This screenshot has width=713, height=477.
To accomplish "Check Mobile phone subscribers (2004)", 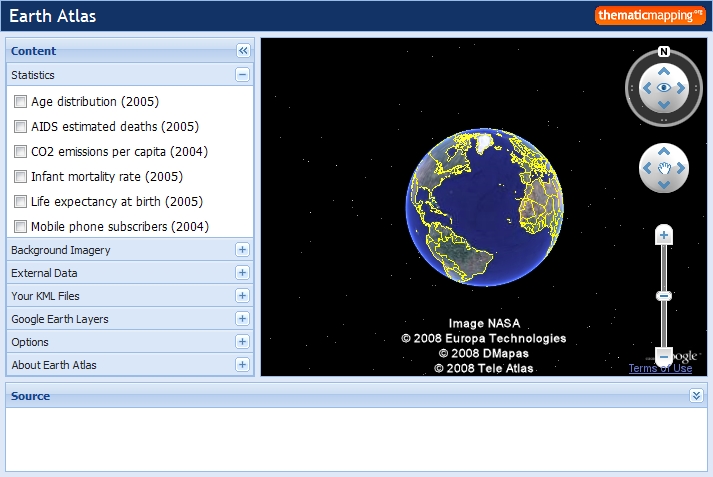I will 20,226.
